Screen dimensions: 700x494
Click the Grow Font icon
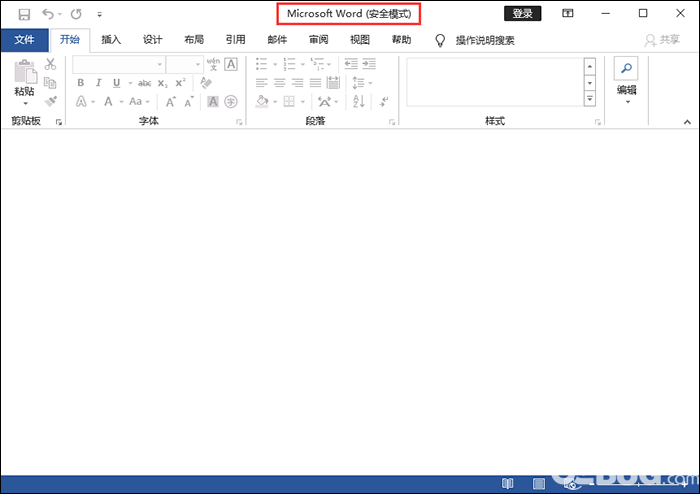pos(171,102)
